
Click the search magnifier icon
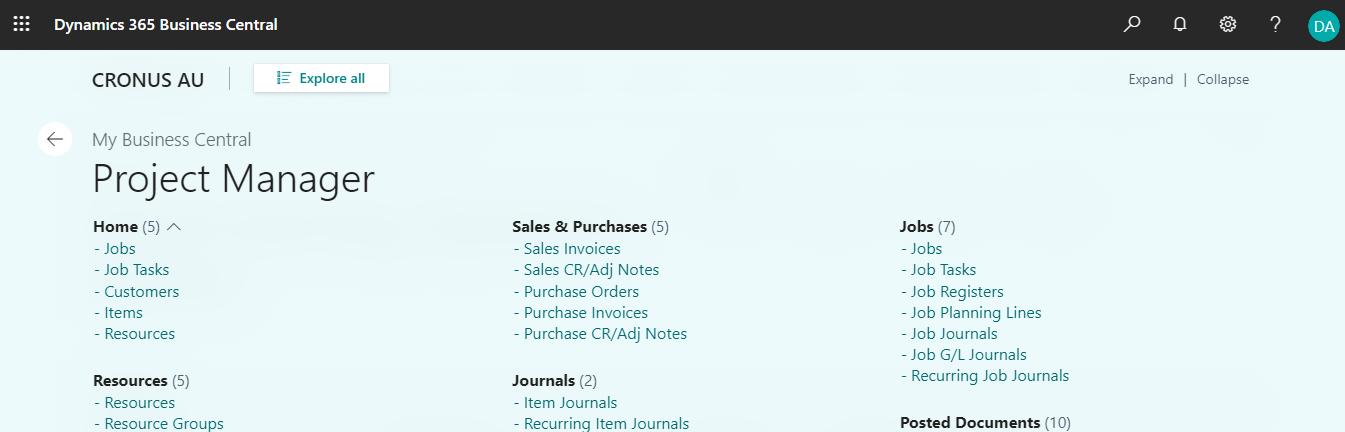[1132, 25]
